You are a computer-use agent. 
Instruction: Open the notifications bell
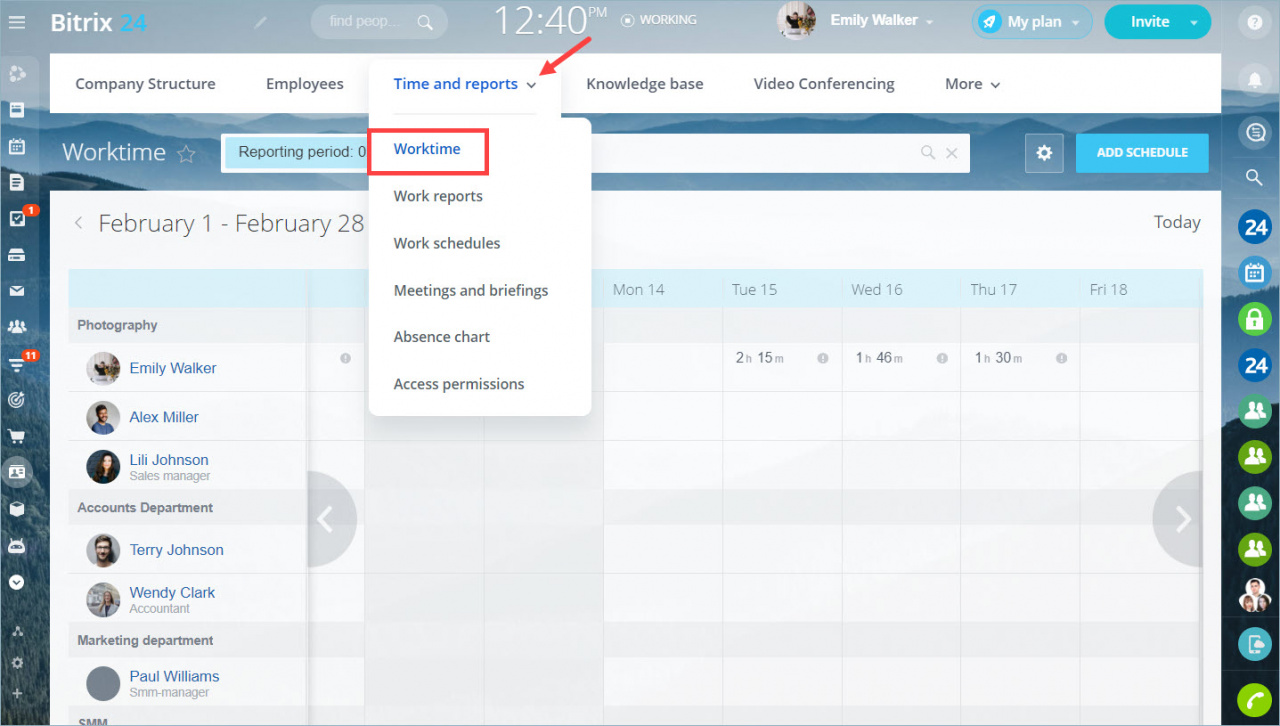tap(1254, 79)
